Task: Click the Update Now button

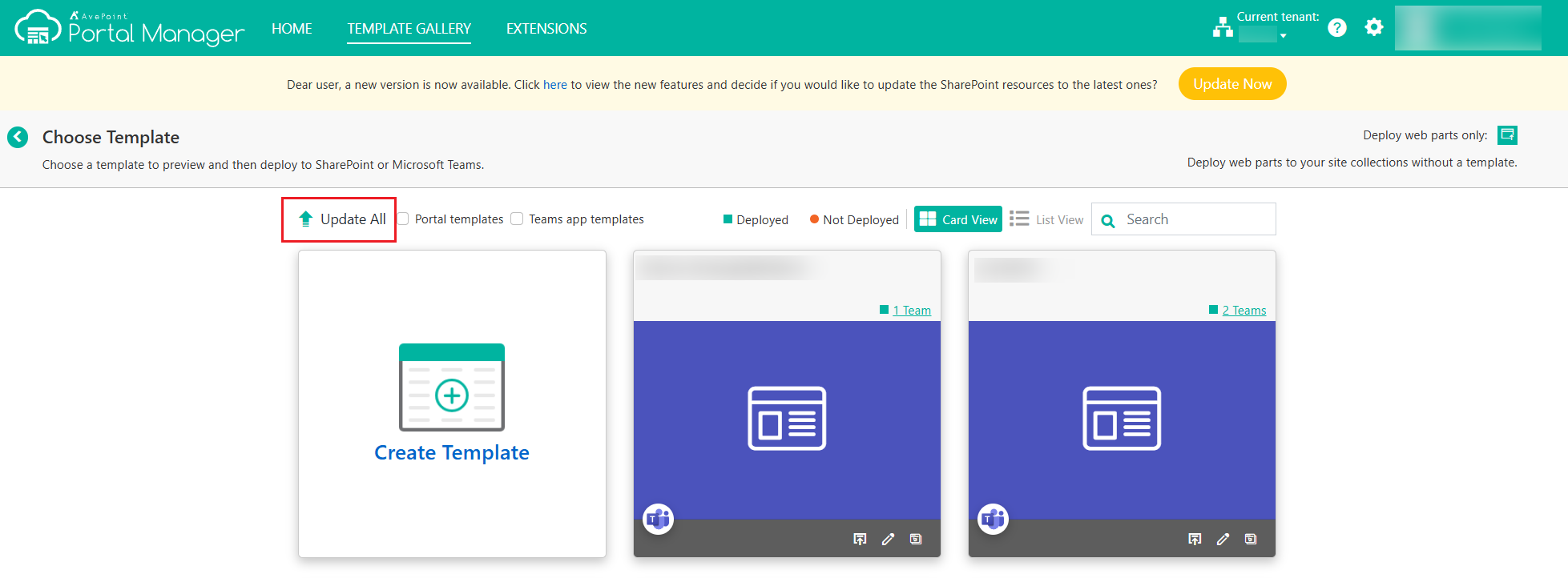Action: tap(1231, 84)
